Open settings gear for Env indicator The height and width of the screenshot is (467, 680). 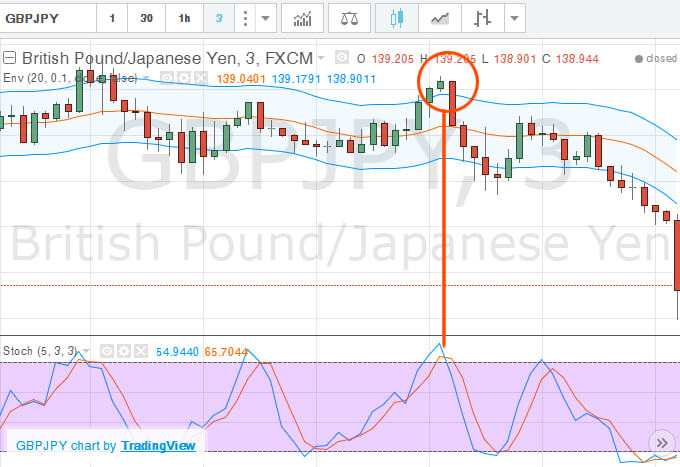tap(184, 78)
